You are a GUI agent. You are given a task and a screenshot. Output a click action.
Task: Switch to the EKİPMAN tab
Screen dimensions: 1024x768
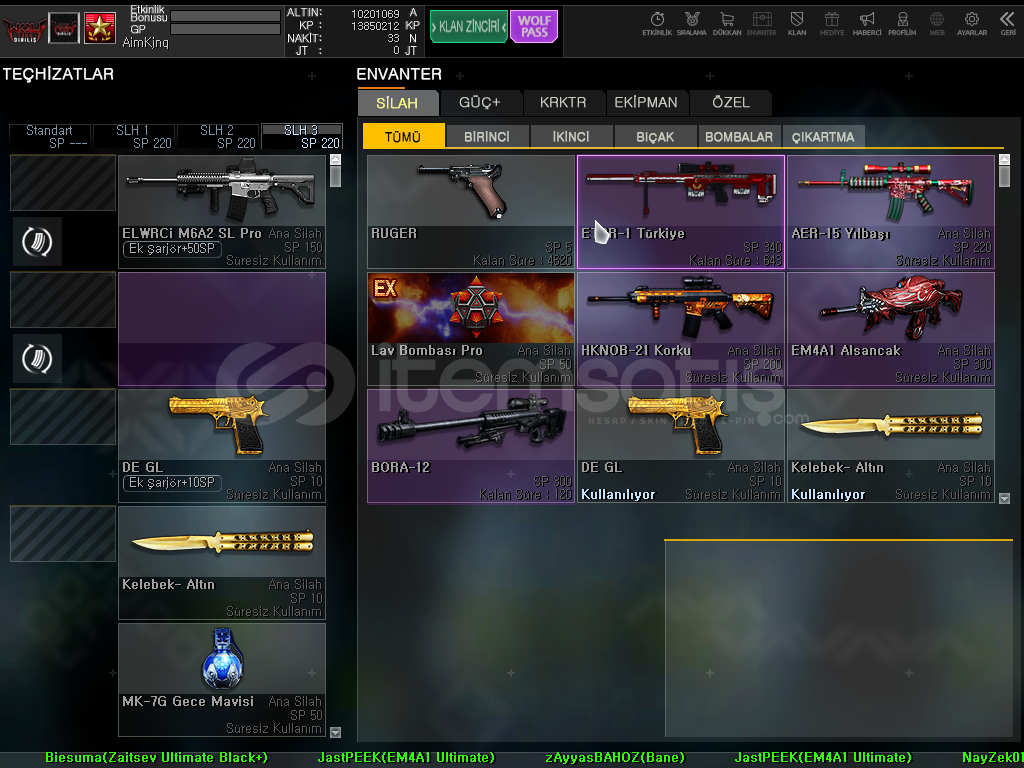(x=646, y=103)
